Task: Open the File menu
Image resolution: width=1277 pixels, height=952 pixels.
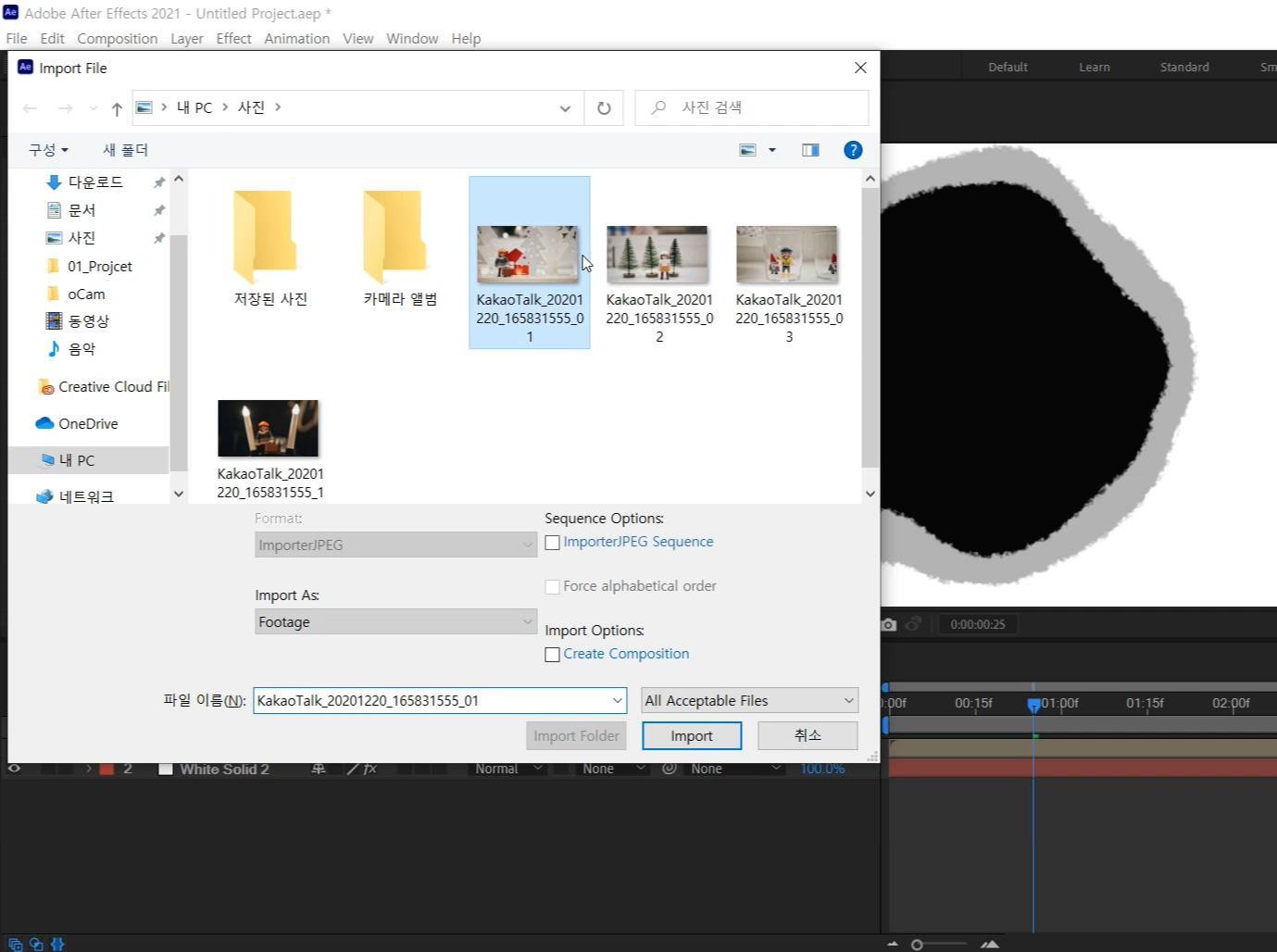Action: (x=17, y=38)
